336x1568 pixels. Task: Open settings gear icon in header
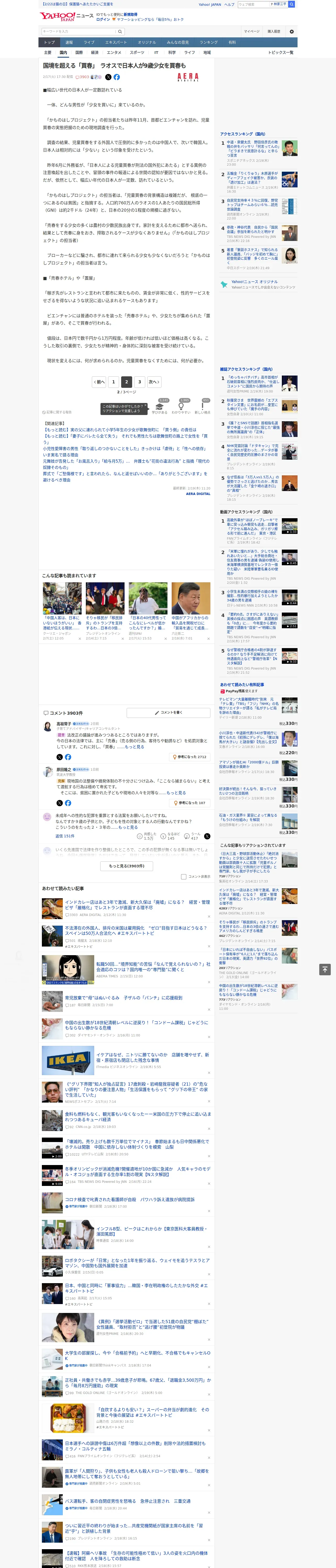[x=292, y=31]
